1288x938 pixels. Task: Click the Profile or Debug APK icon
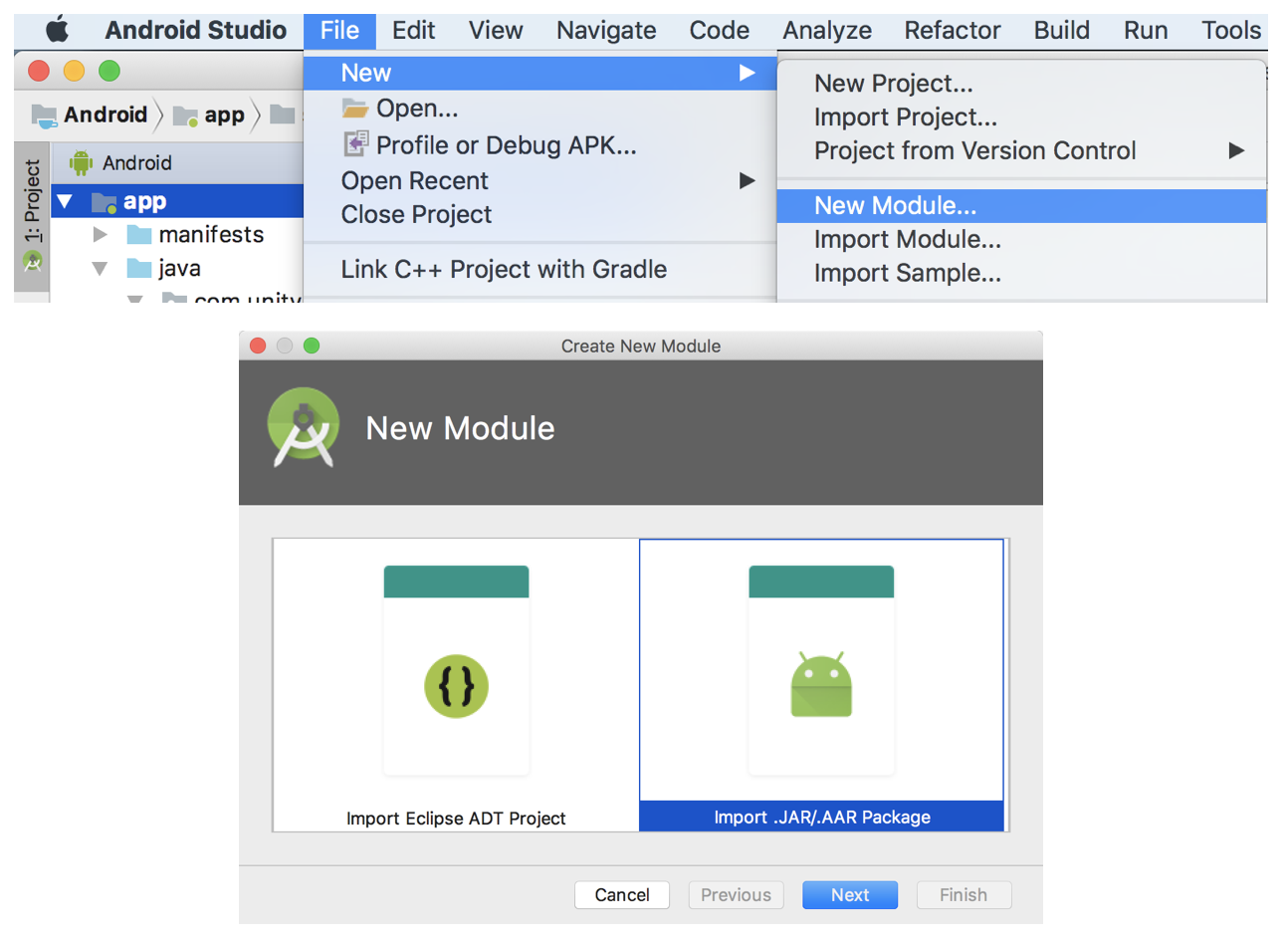(355, 144)
